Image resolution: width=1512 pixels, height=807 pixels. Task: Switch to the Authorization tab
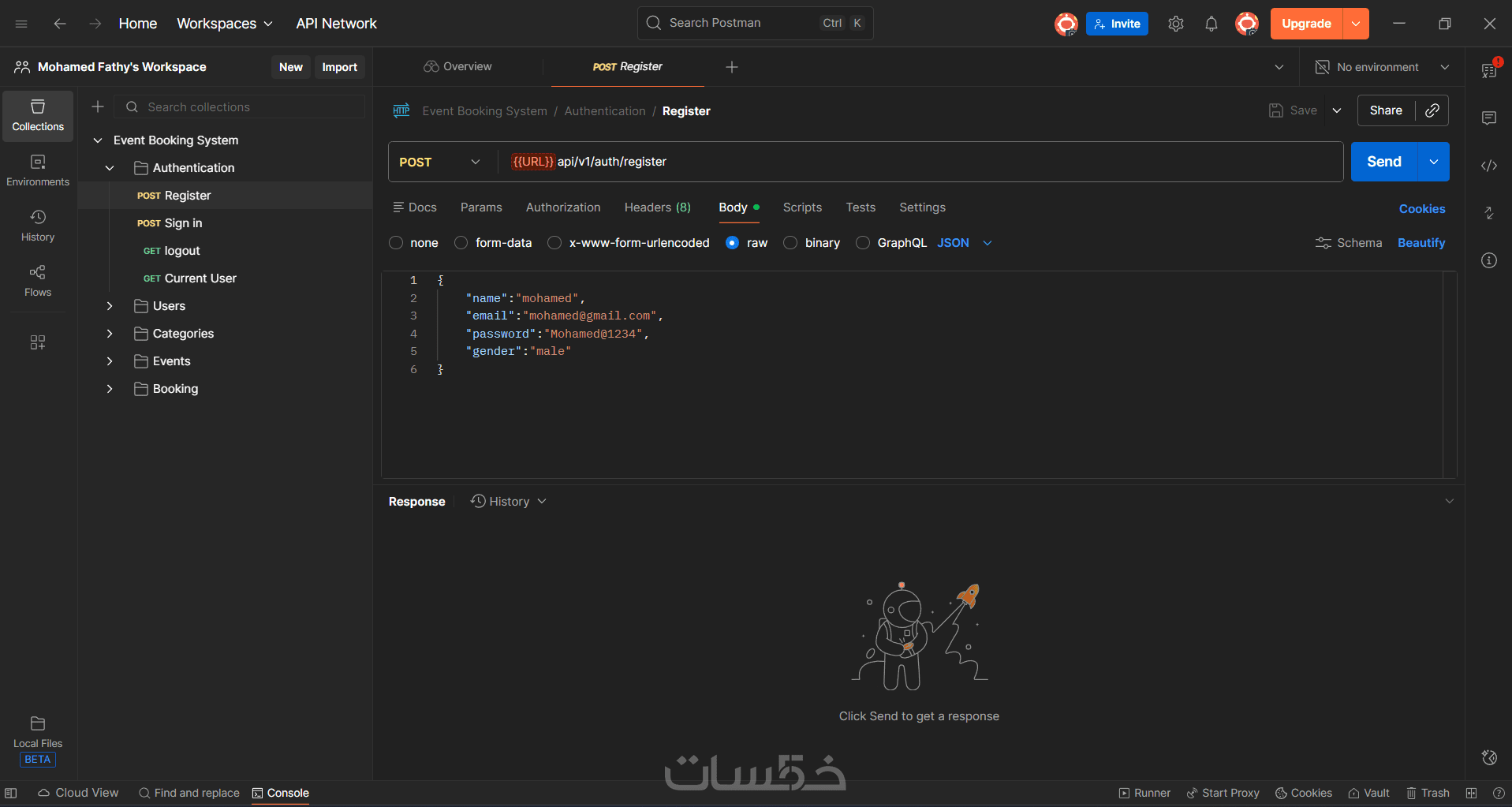point(563,207)
